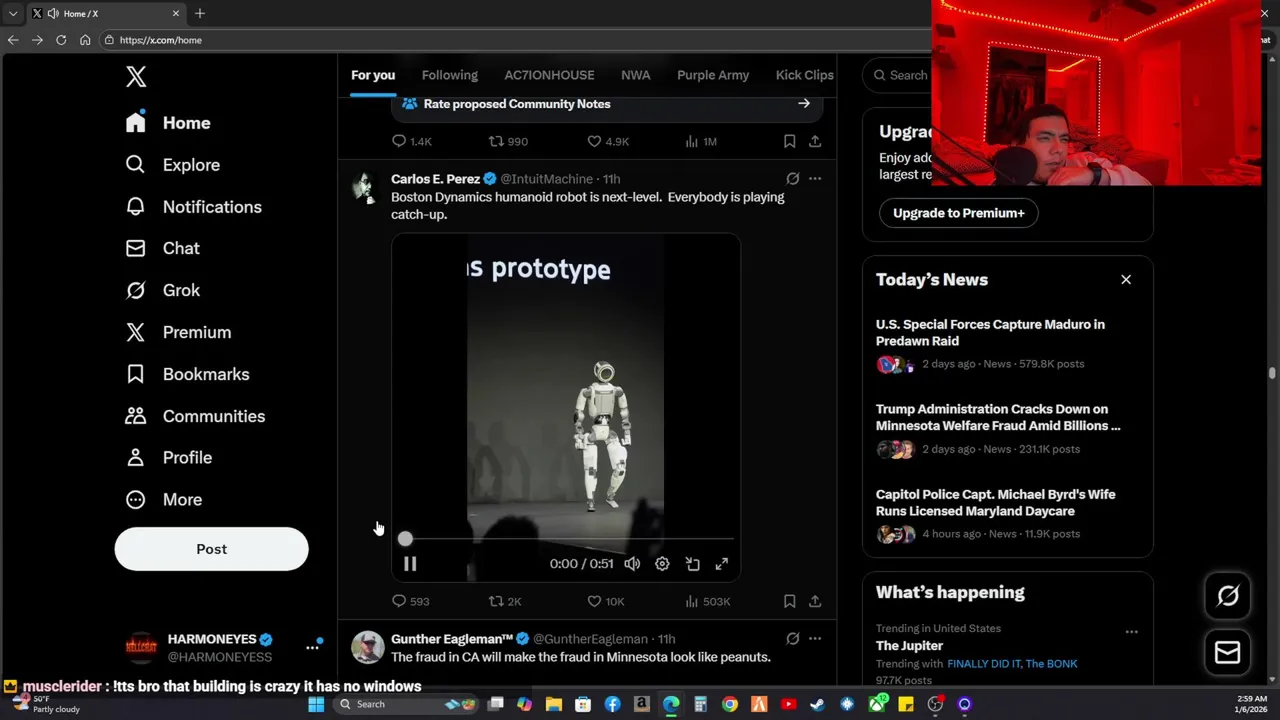Open the floating messages button
The width and height of the screenshot is (1280, 720).
point(1228,653)
